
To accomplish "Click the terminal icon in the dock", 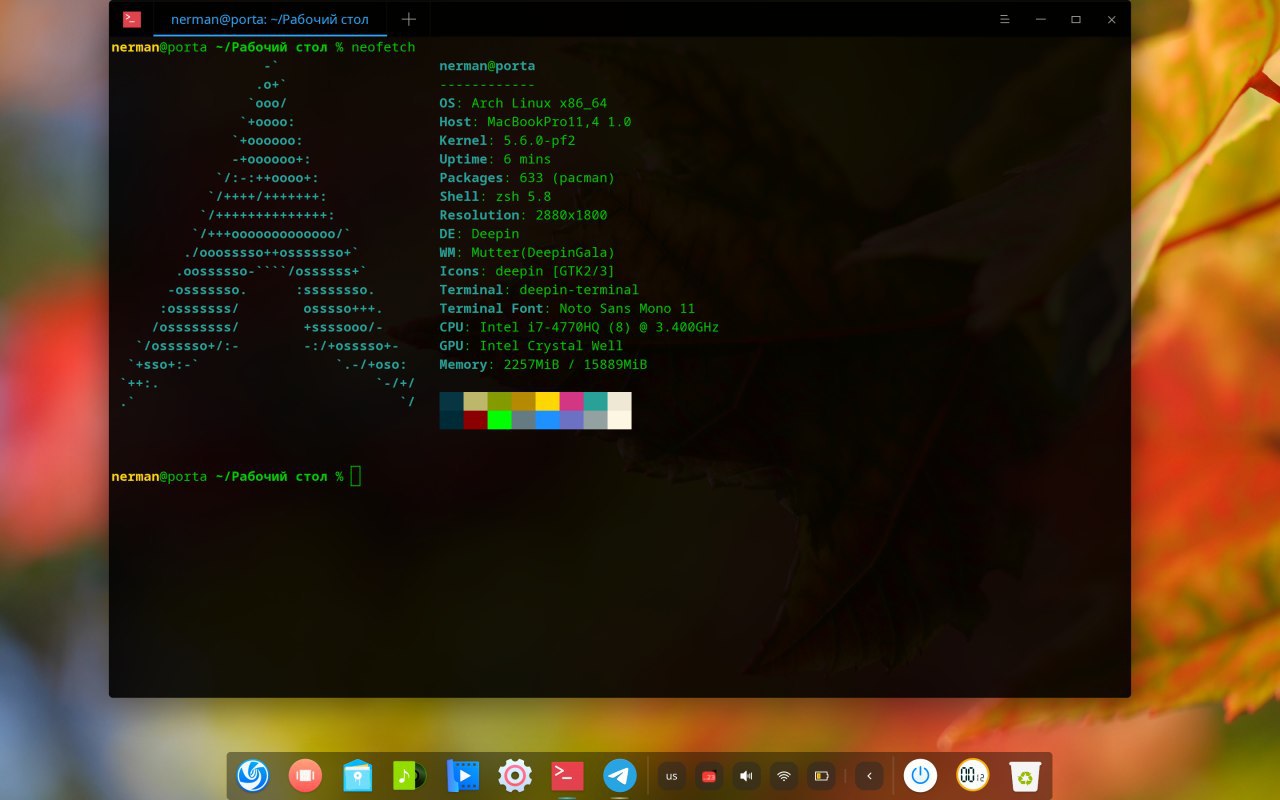I will pyautogui.click(x=567, y=776).
